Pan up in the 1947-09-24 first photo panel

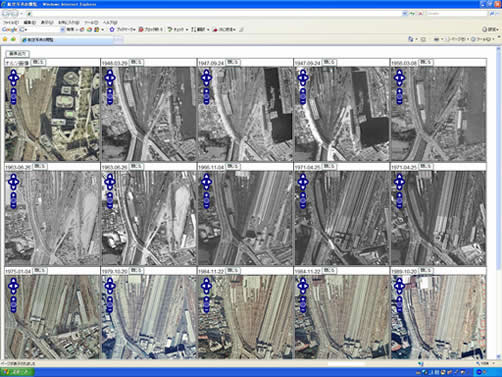click(206, 71)
